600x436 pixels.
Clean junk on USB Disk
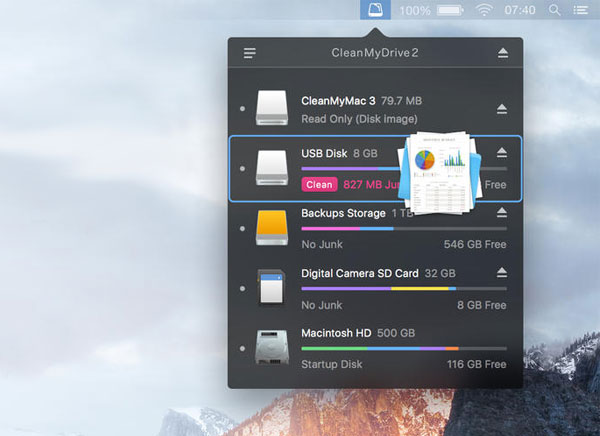[x=319, y=185]
